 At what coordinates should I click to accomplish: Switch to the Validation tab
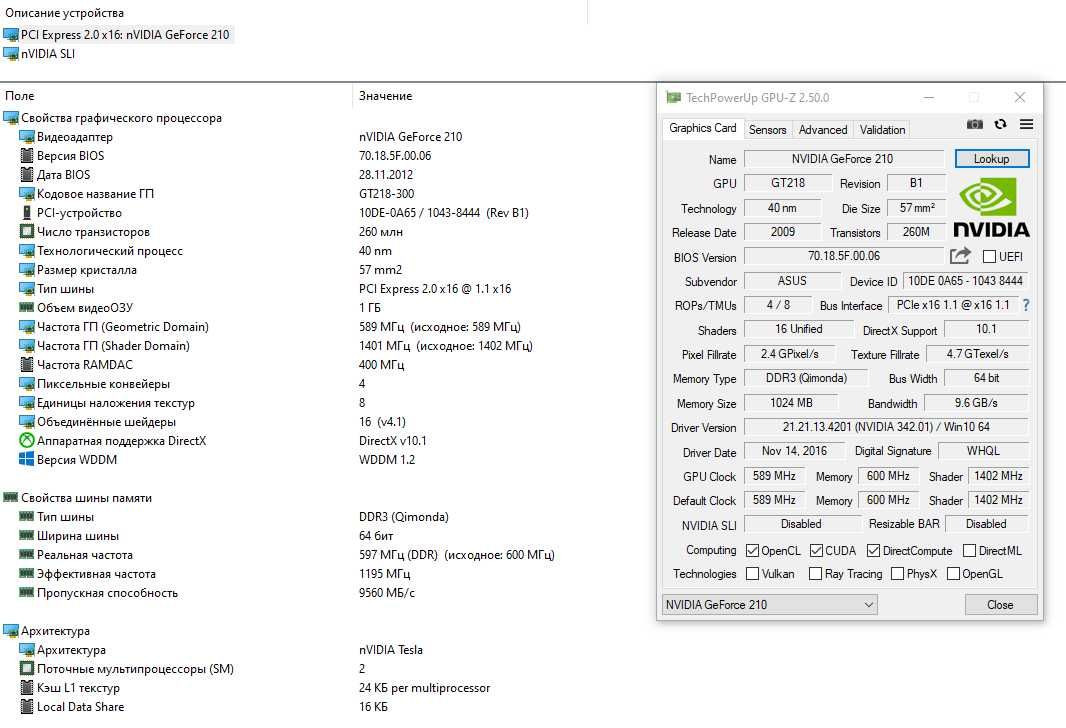(882, 130)
